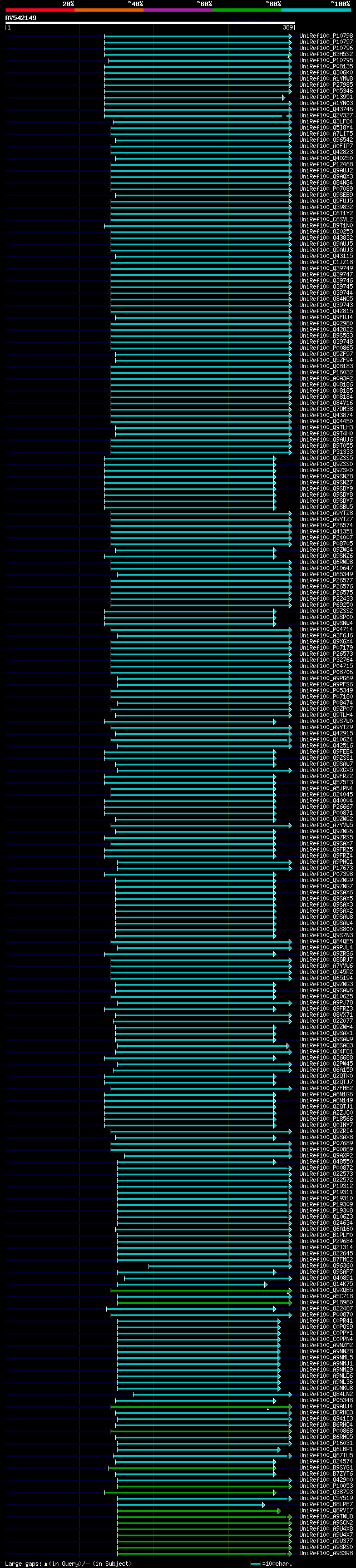Select hit UniRef100_P13951

point(325,97)
